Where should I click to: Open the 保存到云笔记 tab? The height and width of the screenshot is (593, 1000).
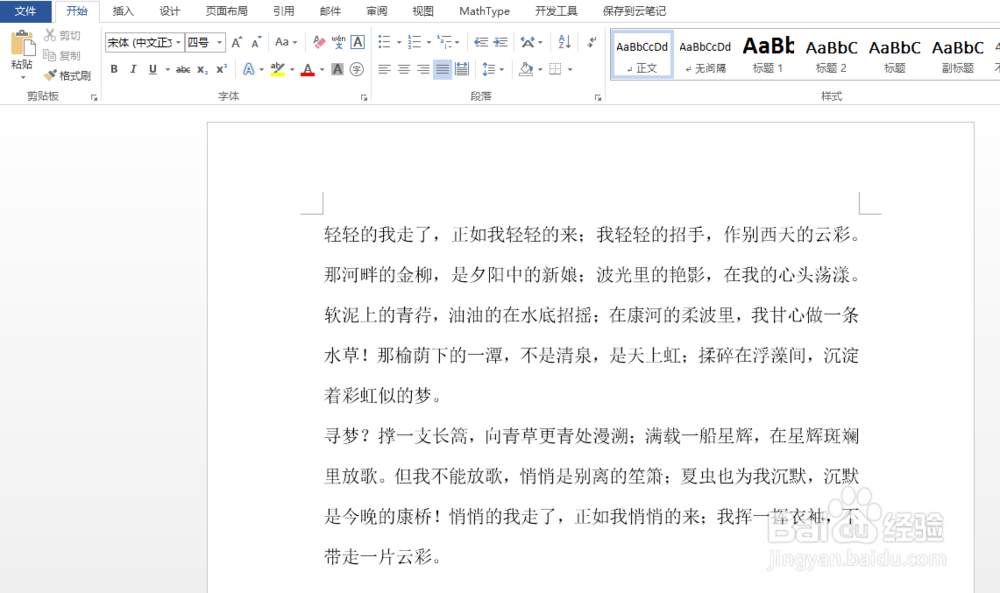(x=634, y=11)
